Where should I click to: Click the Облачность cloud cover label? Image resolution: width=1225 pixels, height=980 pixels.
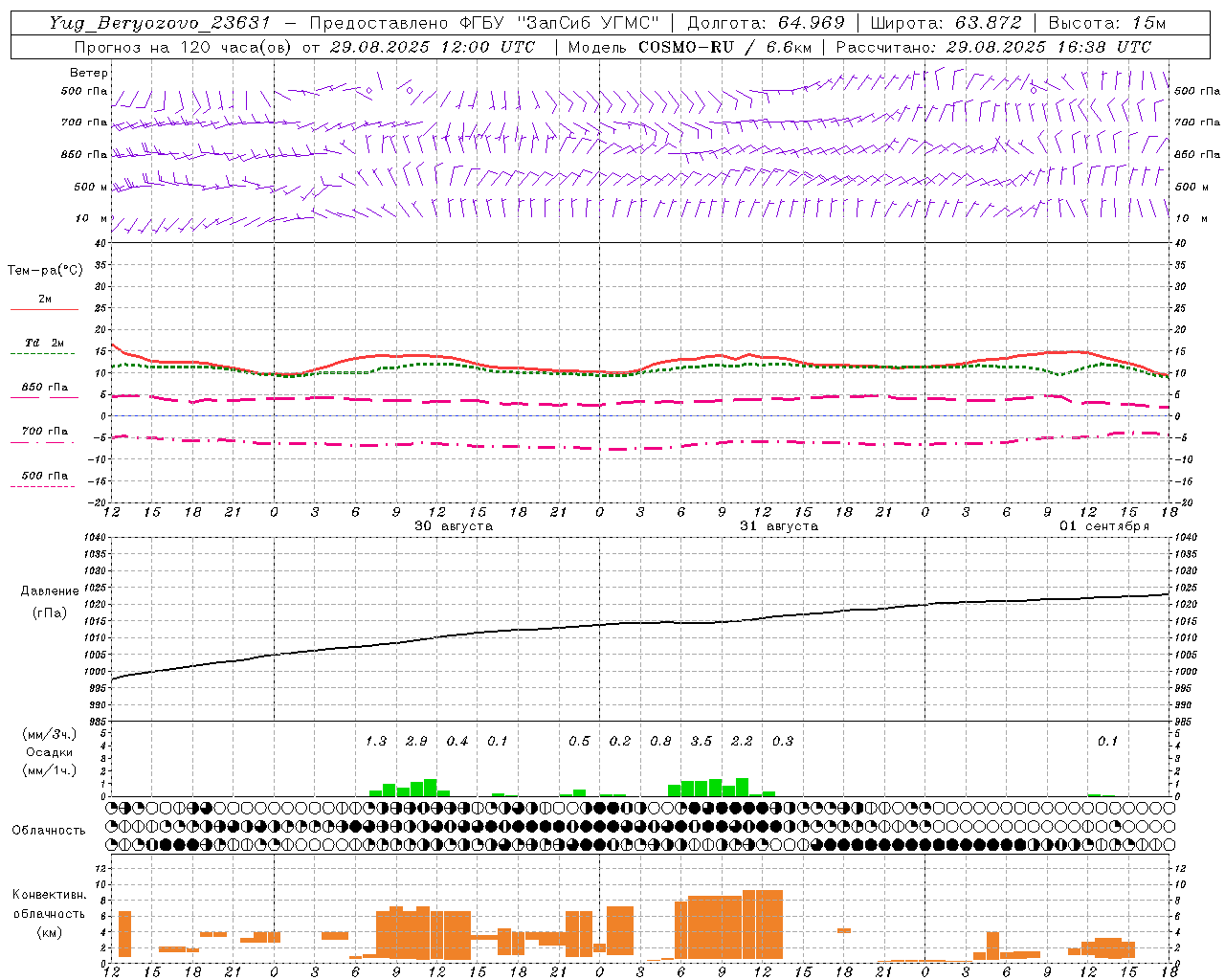(x=49, y=831)
